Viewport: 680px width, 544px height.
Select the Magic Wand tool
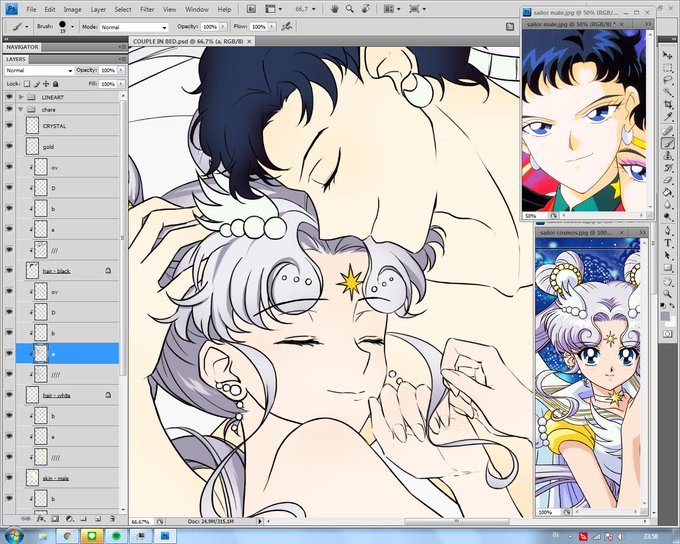pyautogui.click(x=667, y=92)
